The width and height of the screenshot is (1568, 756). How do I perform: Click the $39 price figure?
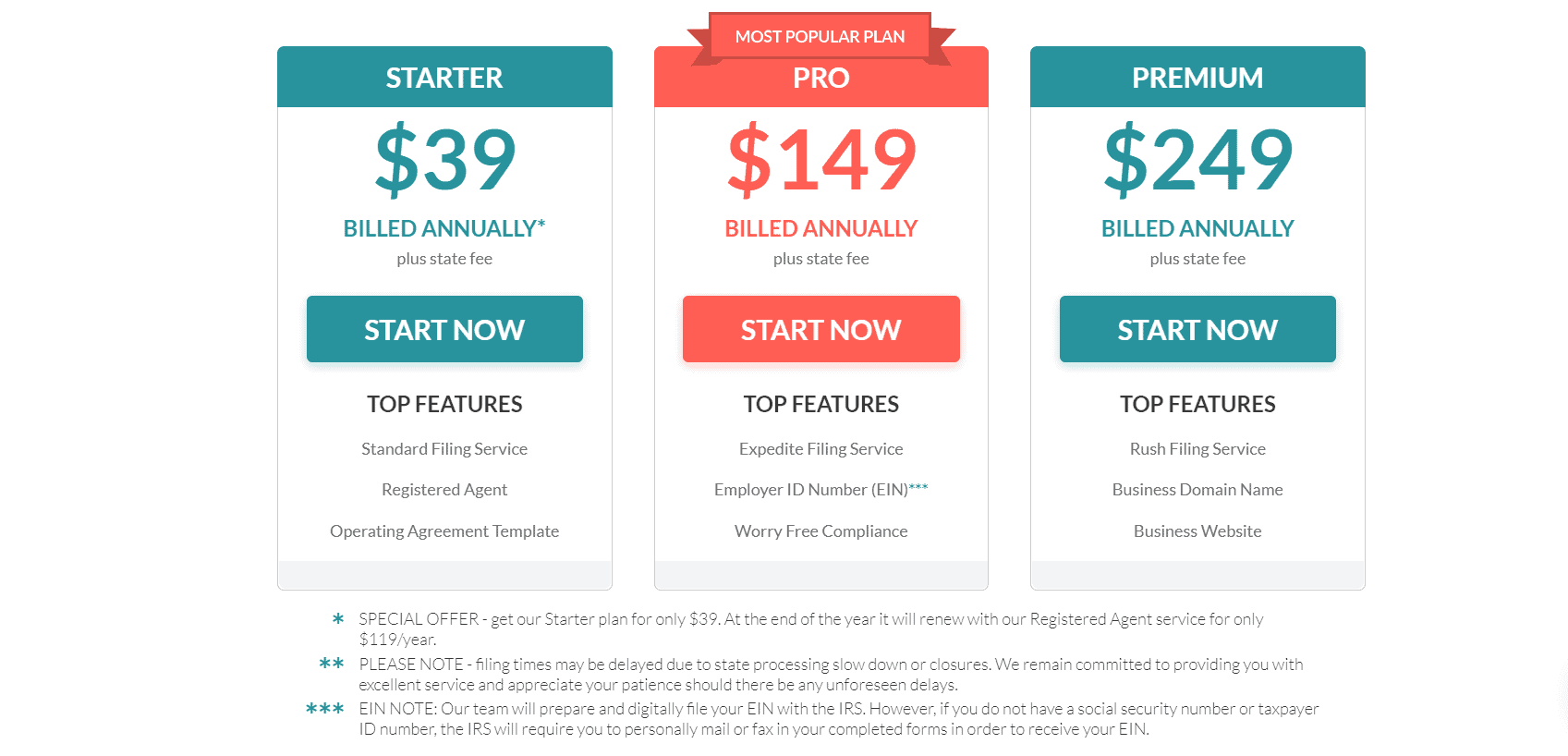coord(445,160)
